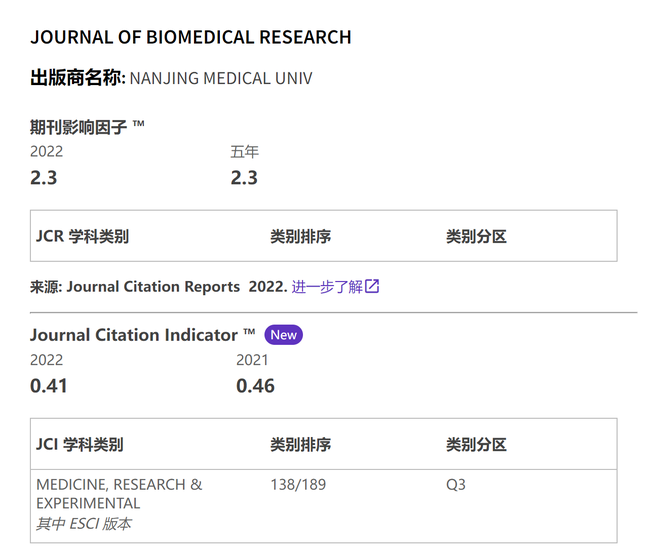Open the external link icon beside 进一步了解

tap(372, 286)
